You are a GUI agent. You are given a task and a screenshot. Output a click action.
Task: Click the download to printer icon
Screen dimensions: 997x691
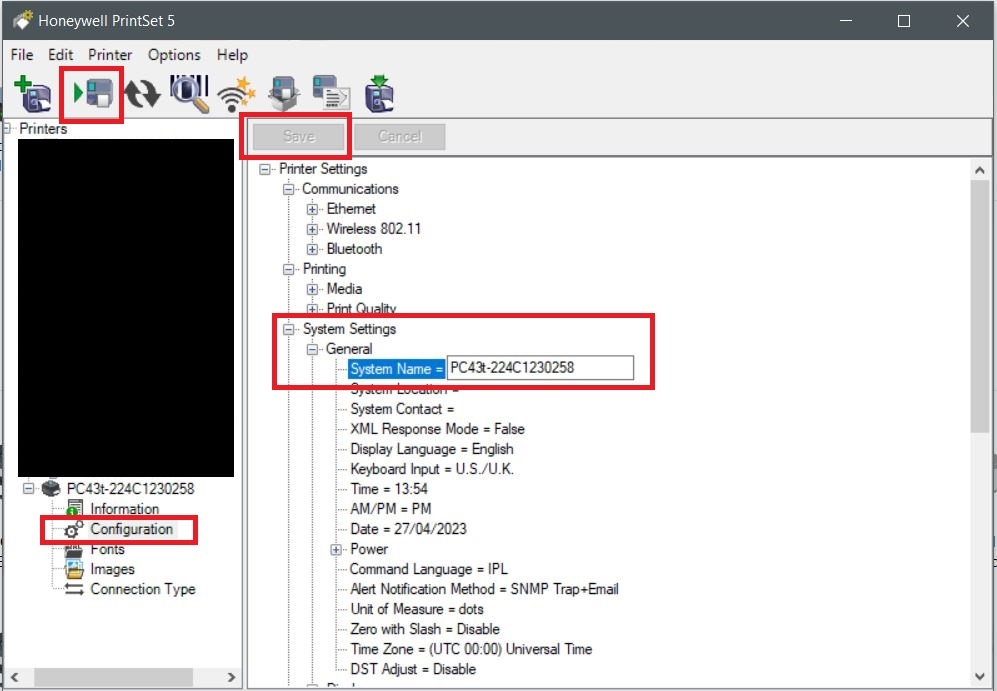tap(380, 94)
